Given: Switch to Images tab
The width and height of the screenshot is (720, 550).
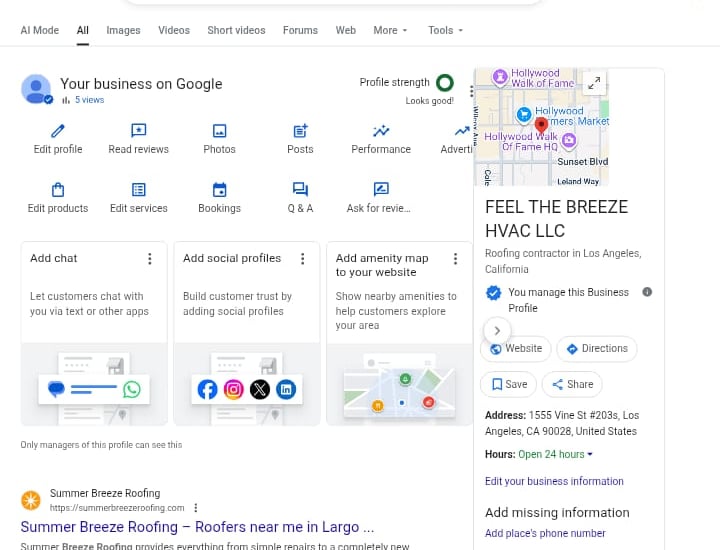Looking at the screenshot, I should pyautogui.click(x=123, y=30).
